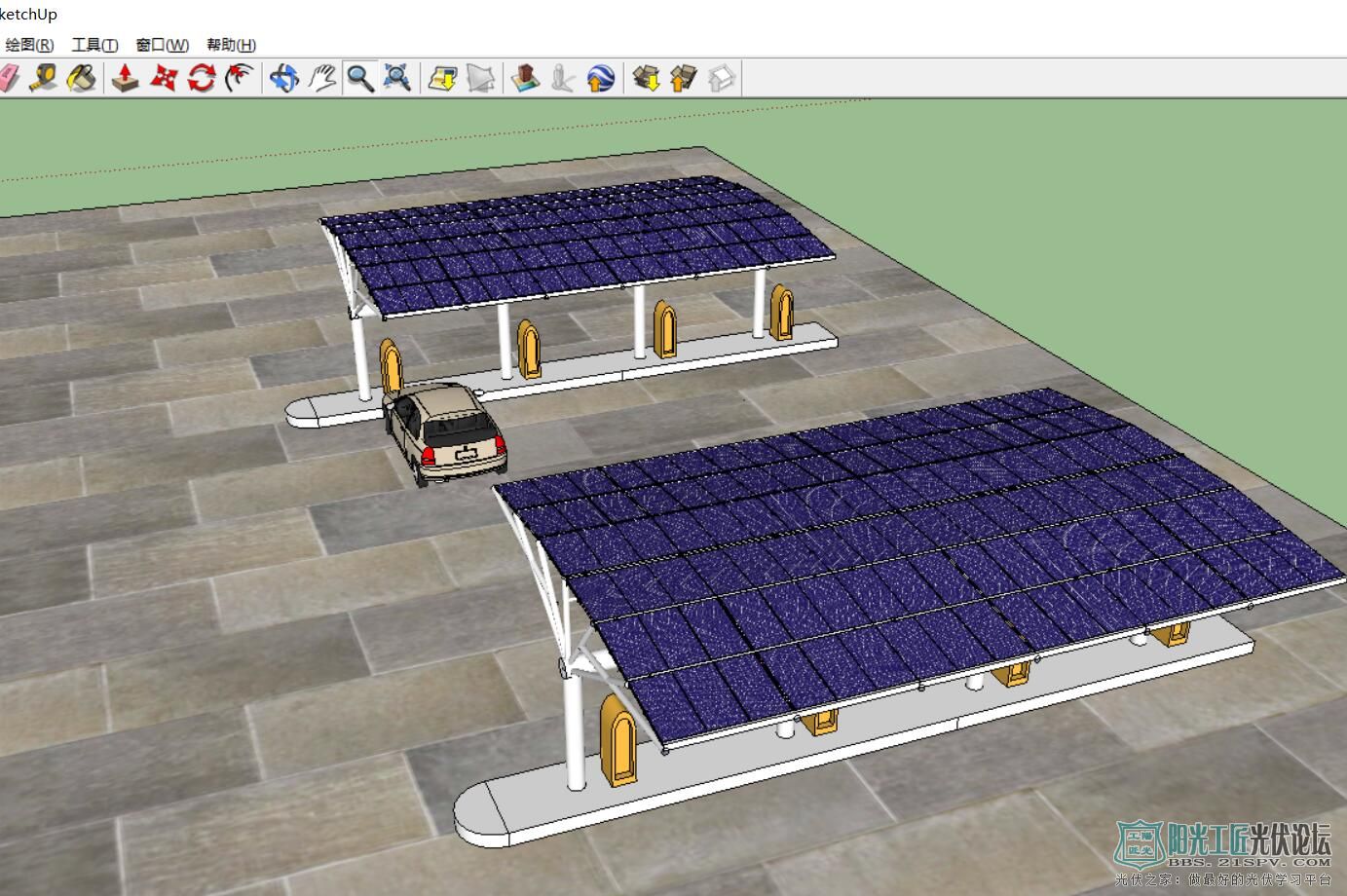Open the 工具(T) menu
Viewport: 1347px width, 896px height.
click(95, 45)
